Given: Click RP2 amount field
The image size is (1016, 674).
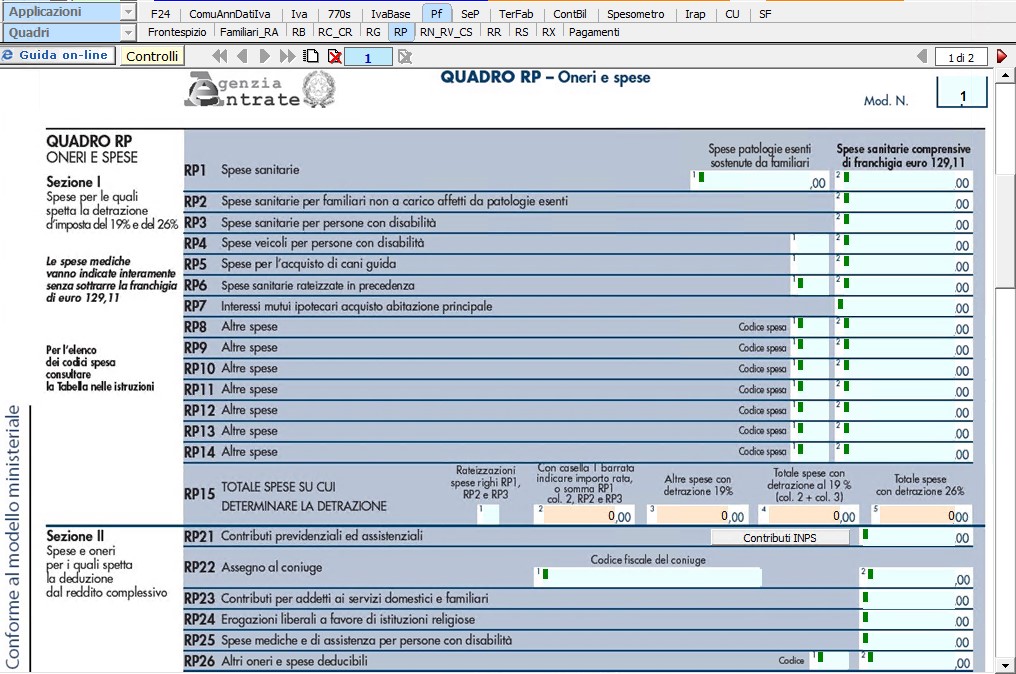Looking at the screenshot, I should (903, 202).
